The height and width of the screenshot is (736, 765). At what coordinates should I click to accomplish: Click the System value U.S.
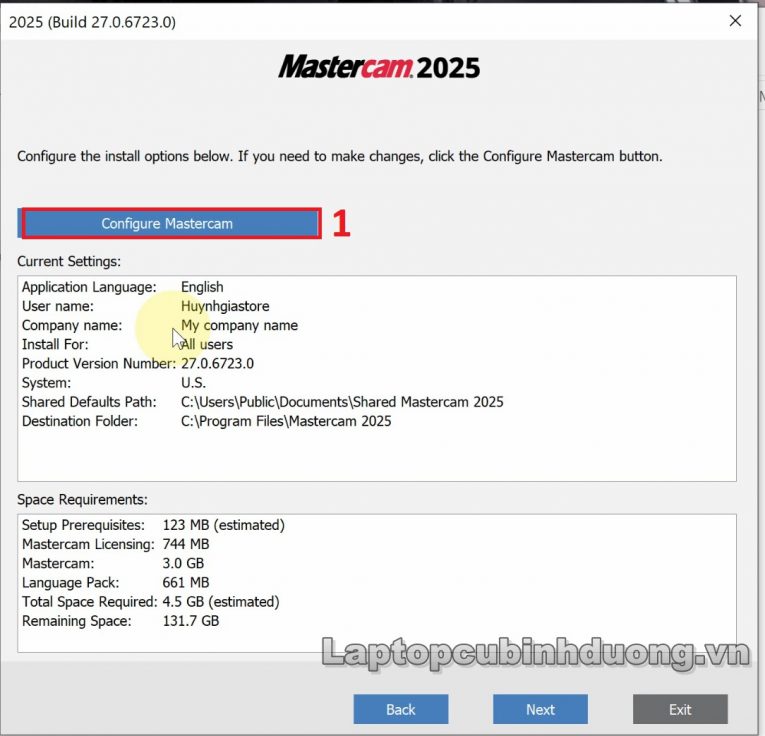193,382
